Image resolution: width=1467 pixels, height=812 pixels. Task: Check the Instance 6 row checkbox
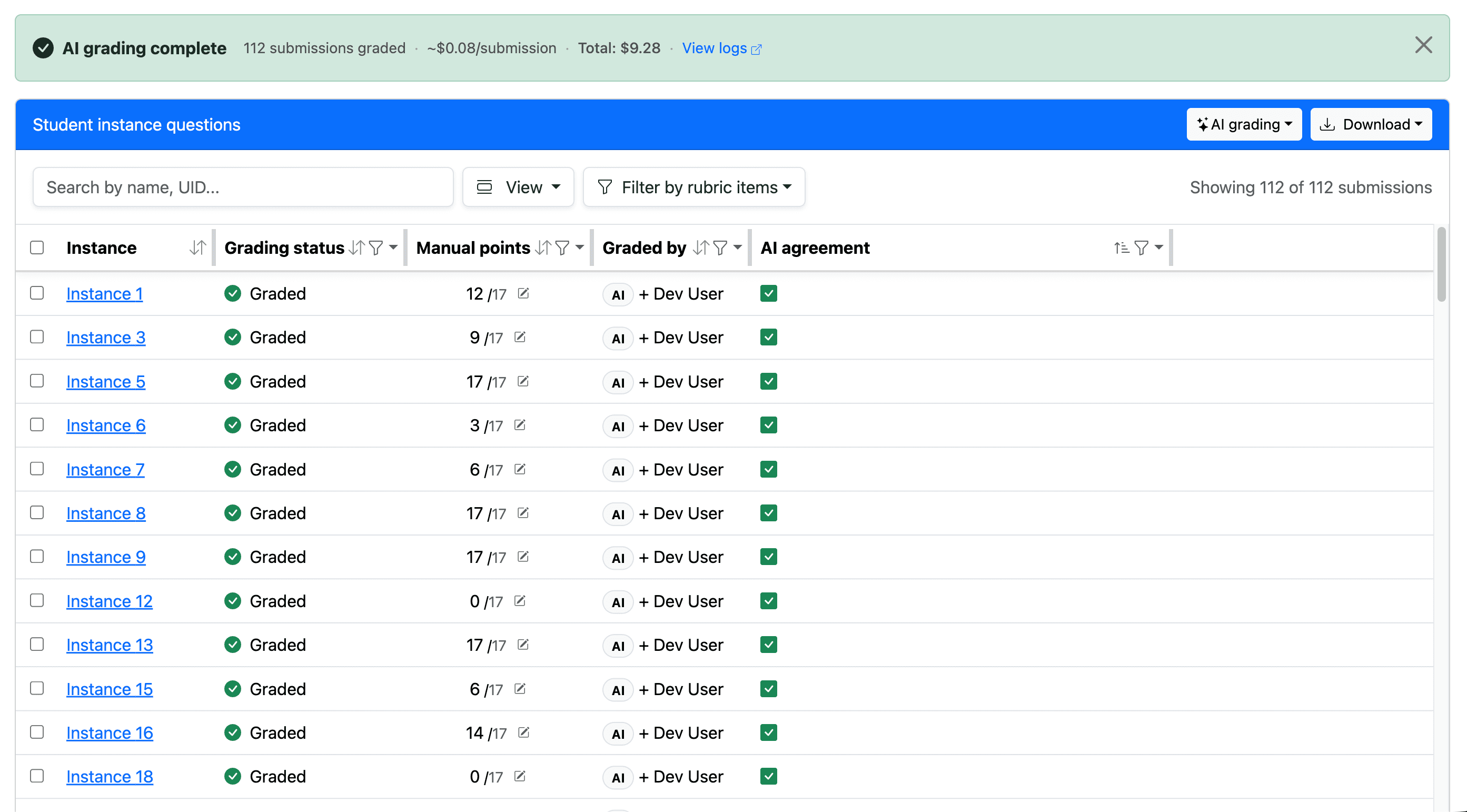pos(37,424)
